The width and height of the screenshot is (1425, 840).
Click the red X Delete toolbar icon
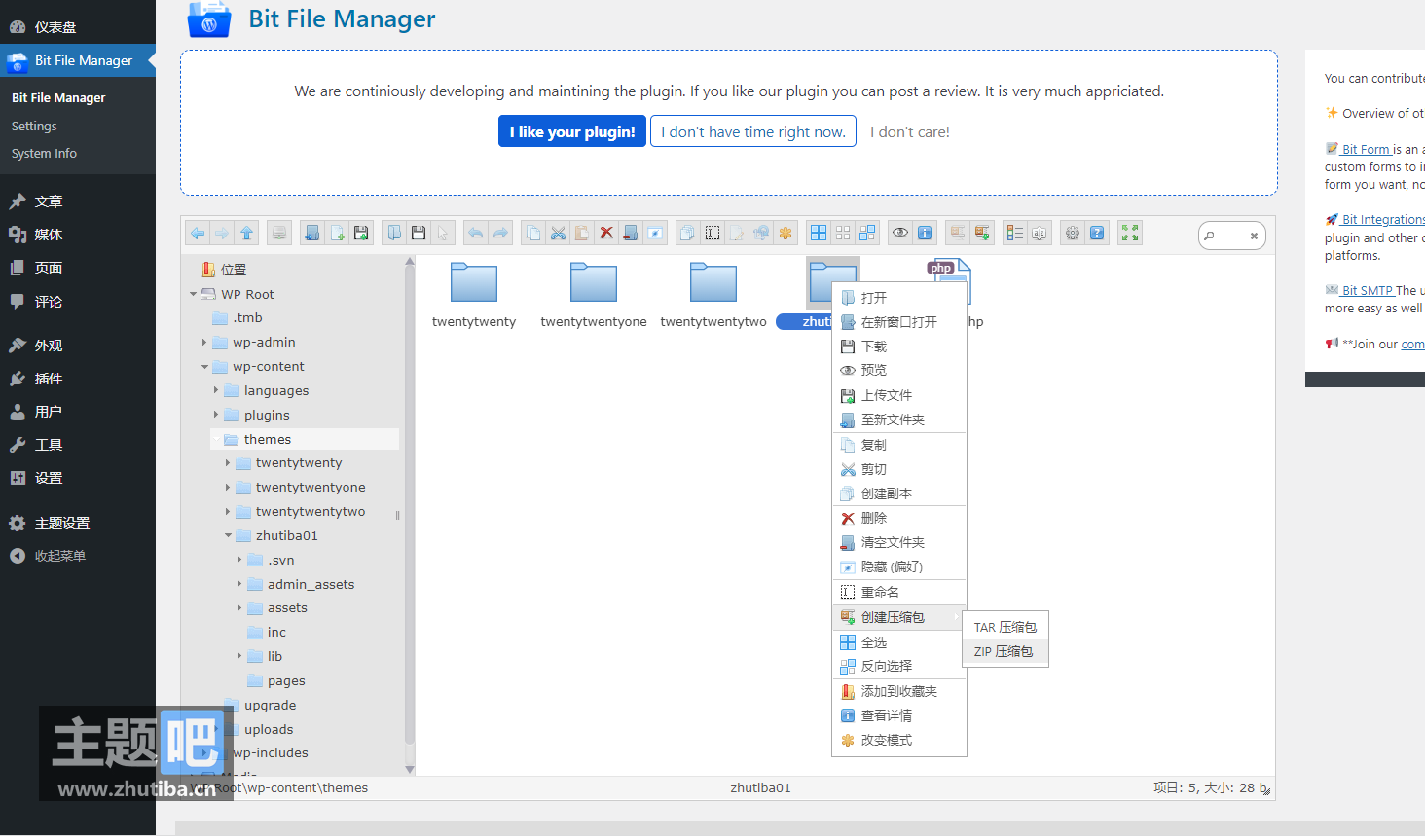click(x=606, y=233)
